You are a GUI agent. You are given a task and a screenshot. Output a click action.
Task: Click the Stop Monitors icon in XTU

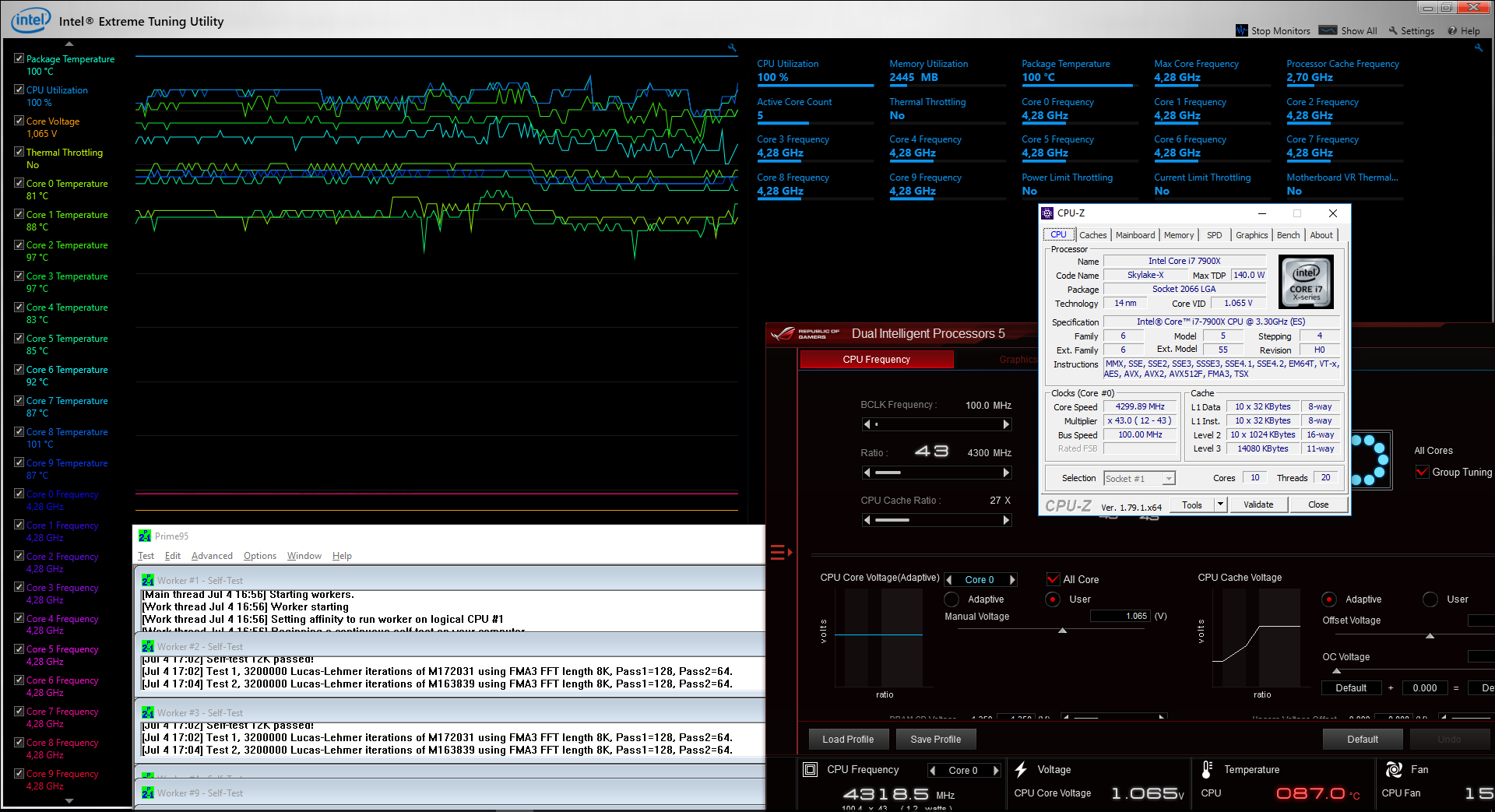[x=1241, y=30]
